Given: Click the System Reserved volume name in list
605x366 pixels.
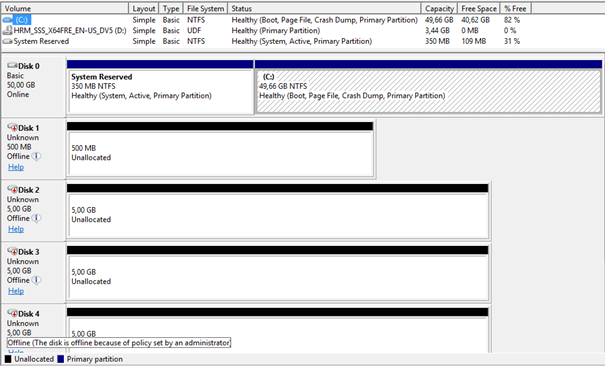Looking at the screenshot, I should tap(41, 41).
